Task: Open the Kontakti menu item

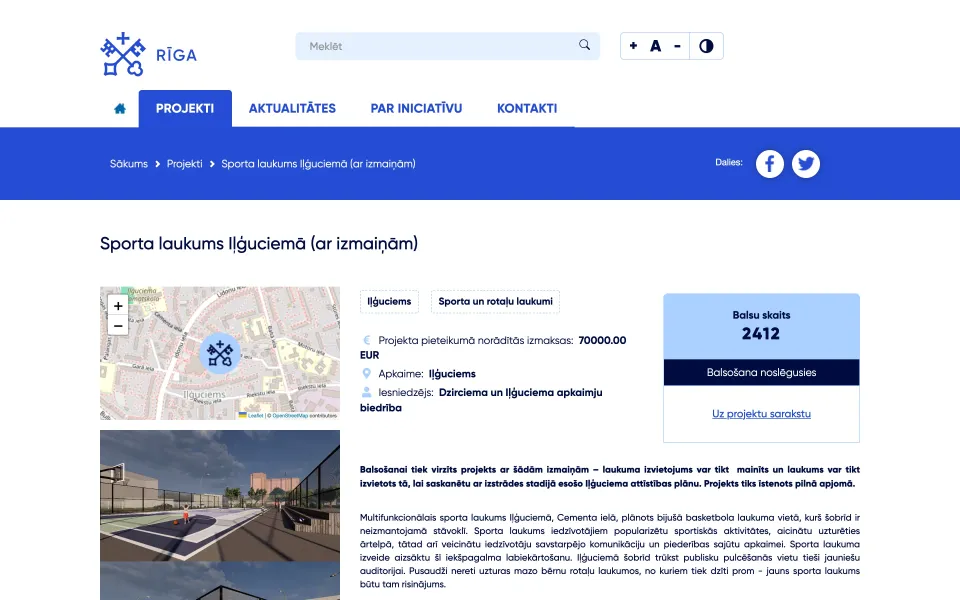Action: pyautogui.click(x=527, y=108)
